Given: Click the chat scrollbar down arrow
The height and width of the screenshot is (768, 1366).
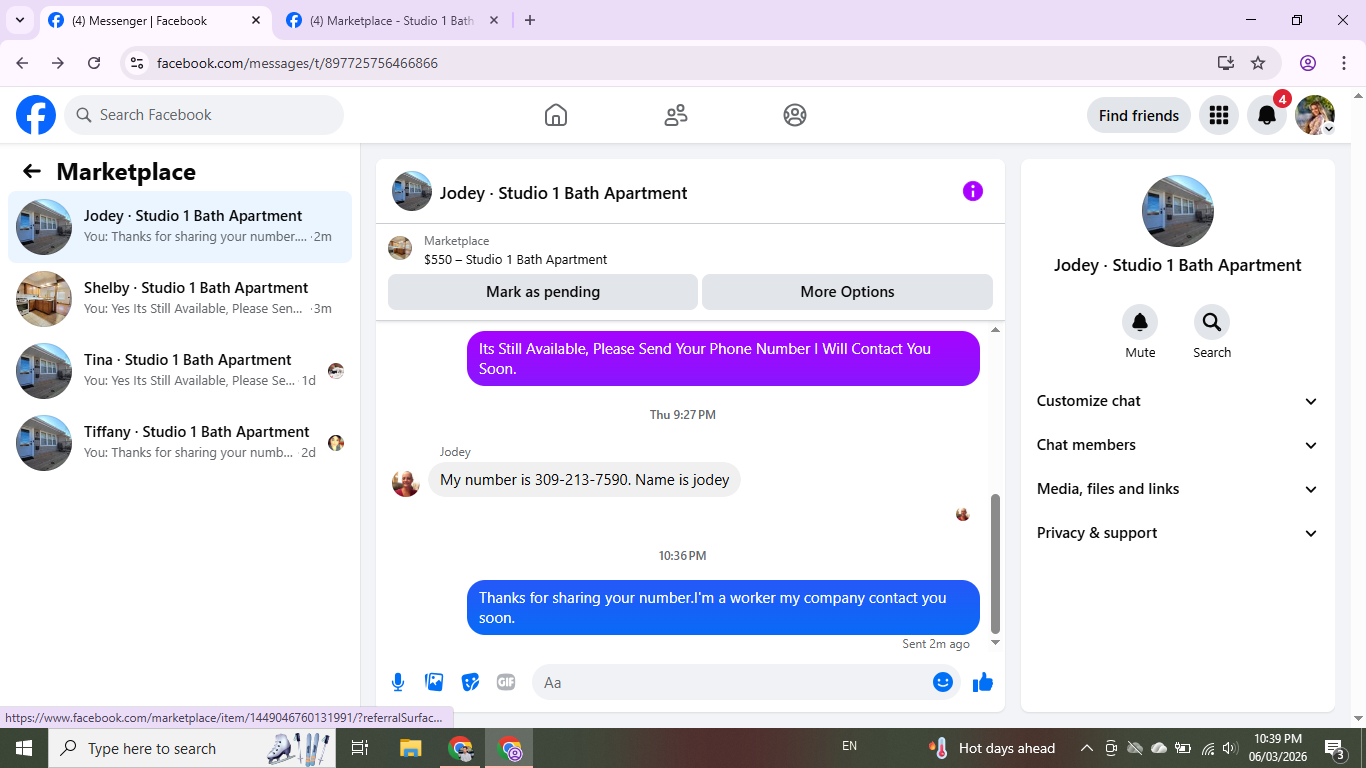Looking at the screenshot, I should (995, 643).
